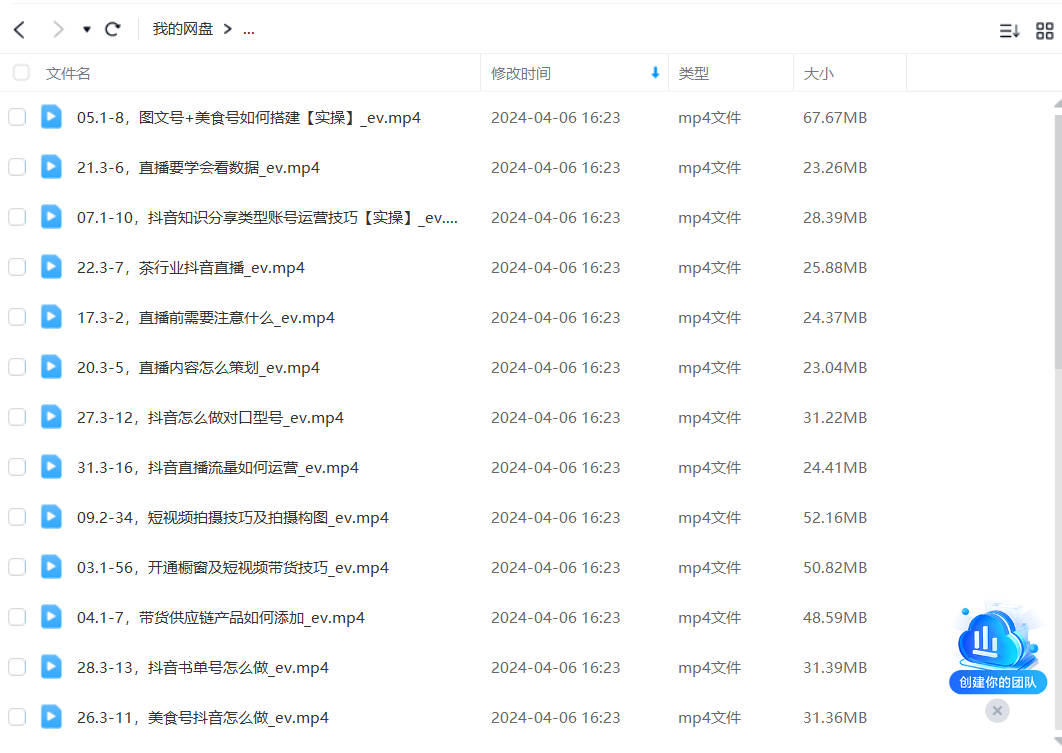Sort by 大小 column
This screenshot has height=753, width=1062.
click(818, 73)
